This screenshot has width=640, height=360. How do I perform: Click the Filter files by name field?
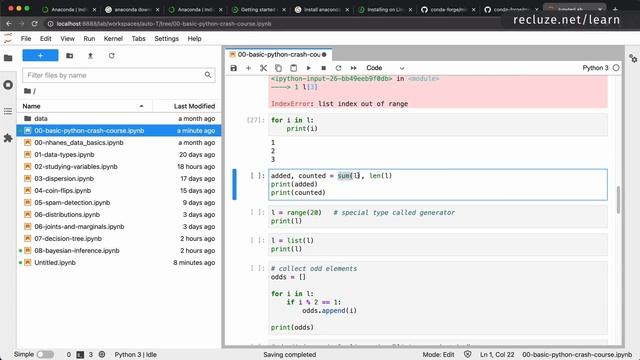point(119,75)
